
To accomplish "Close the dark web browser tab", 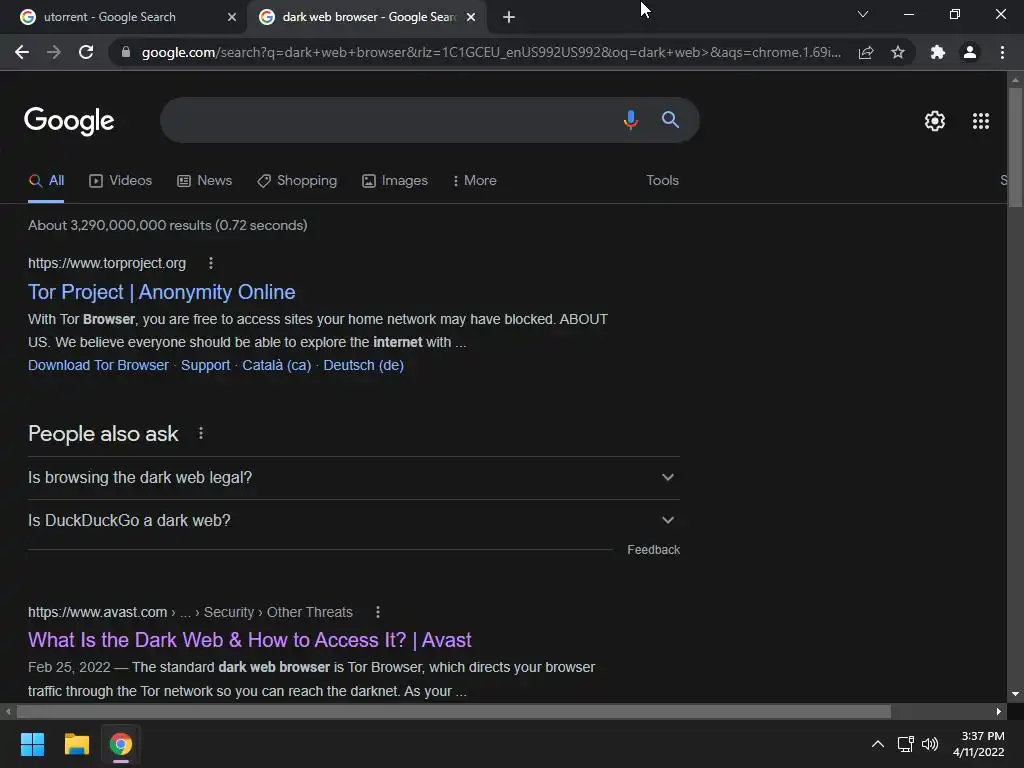I will [x=471, y=17].
